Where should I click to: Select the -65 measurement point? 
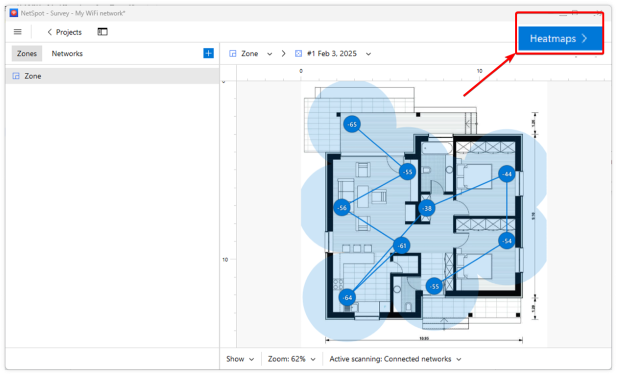[x=352, y=124]
